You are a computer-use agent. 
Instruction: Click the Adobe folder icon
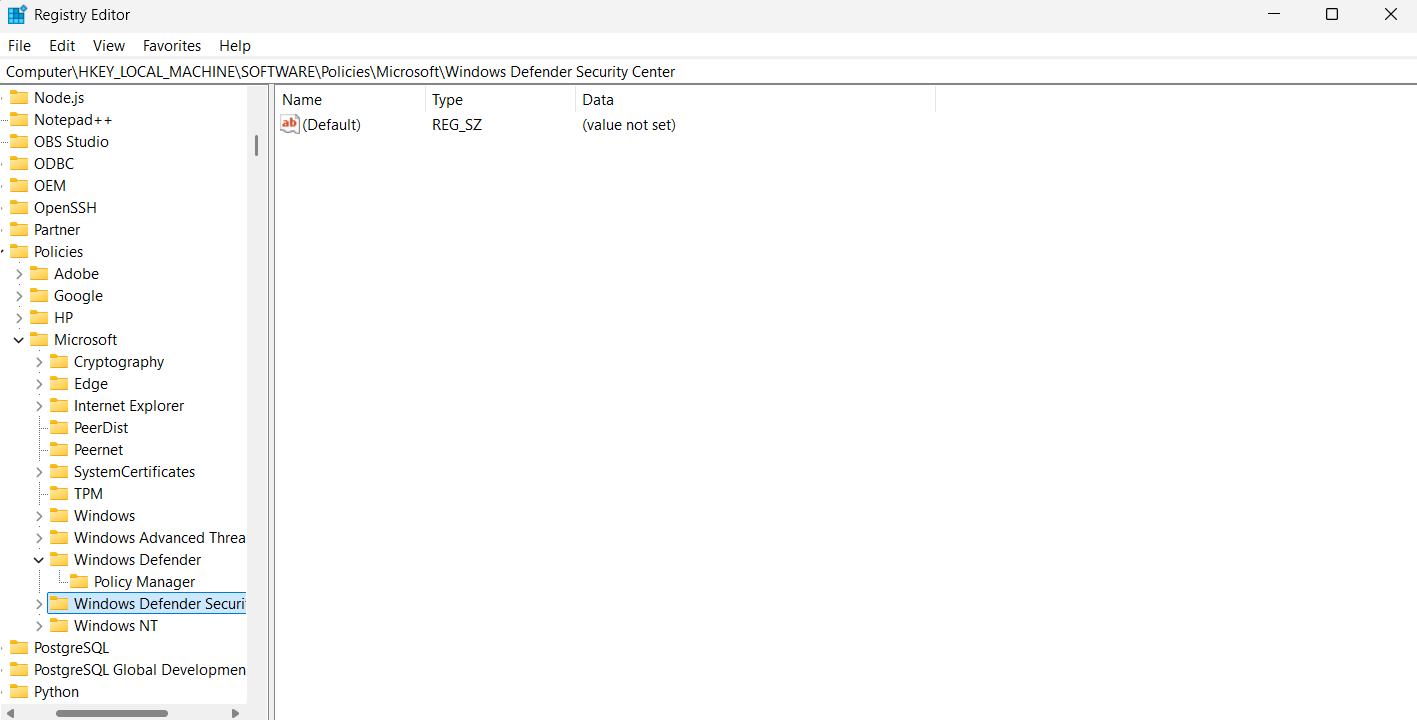39,273
